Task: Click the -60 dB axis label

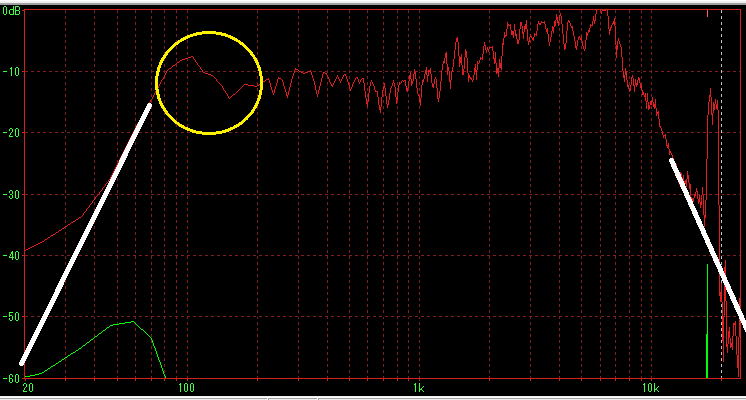Action: point(11,378)
